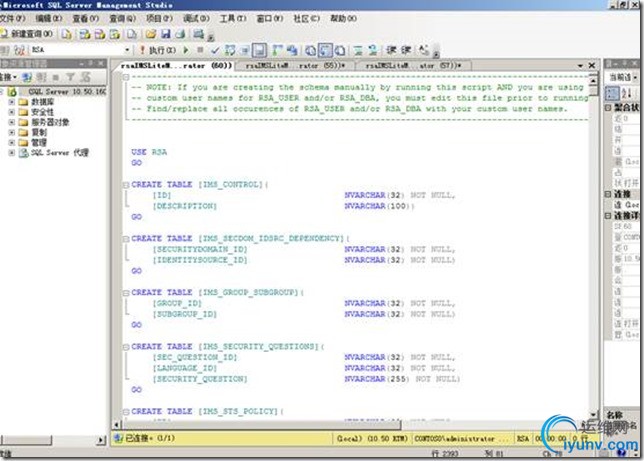Screen dimensions: 644x461
Task: Click the Increase Indent icon
Action: [x=406, y=50]
